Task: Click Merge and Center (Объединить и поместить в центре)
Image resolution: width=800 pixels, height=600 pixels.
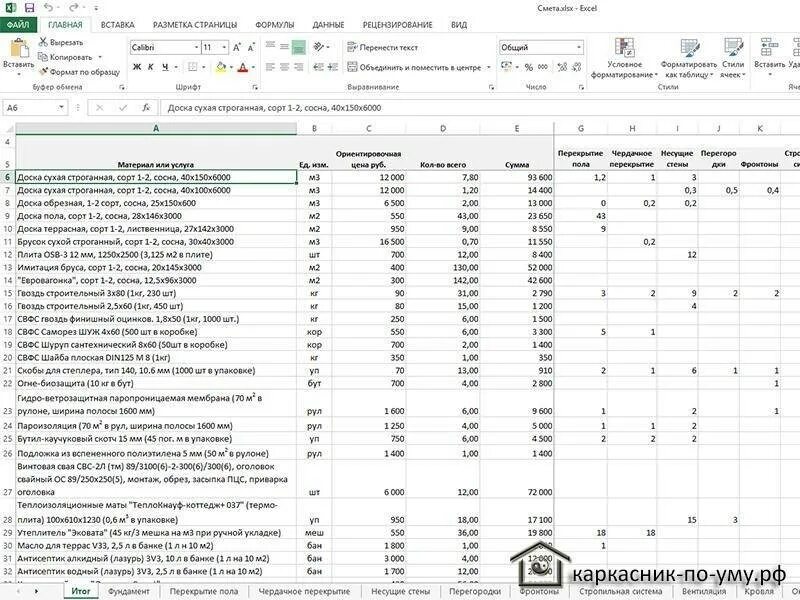Action: 414,67
